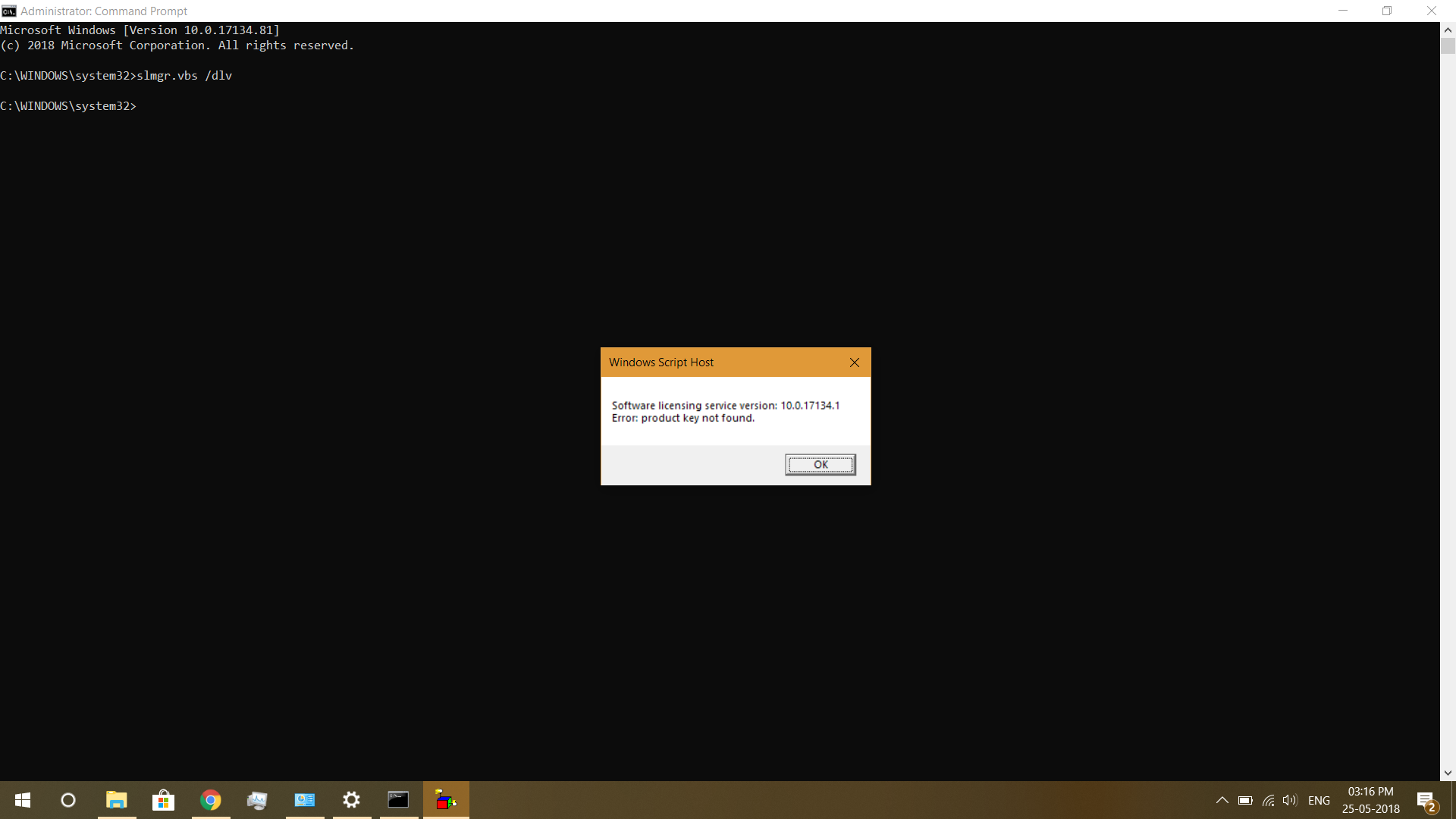The width and height of the screenshot is (1456, 819).
Task: Open the clock and date calendar
Action: pyautogui.click(x=1370, y=800)
